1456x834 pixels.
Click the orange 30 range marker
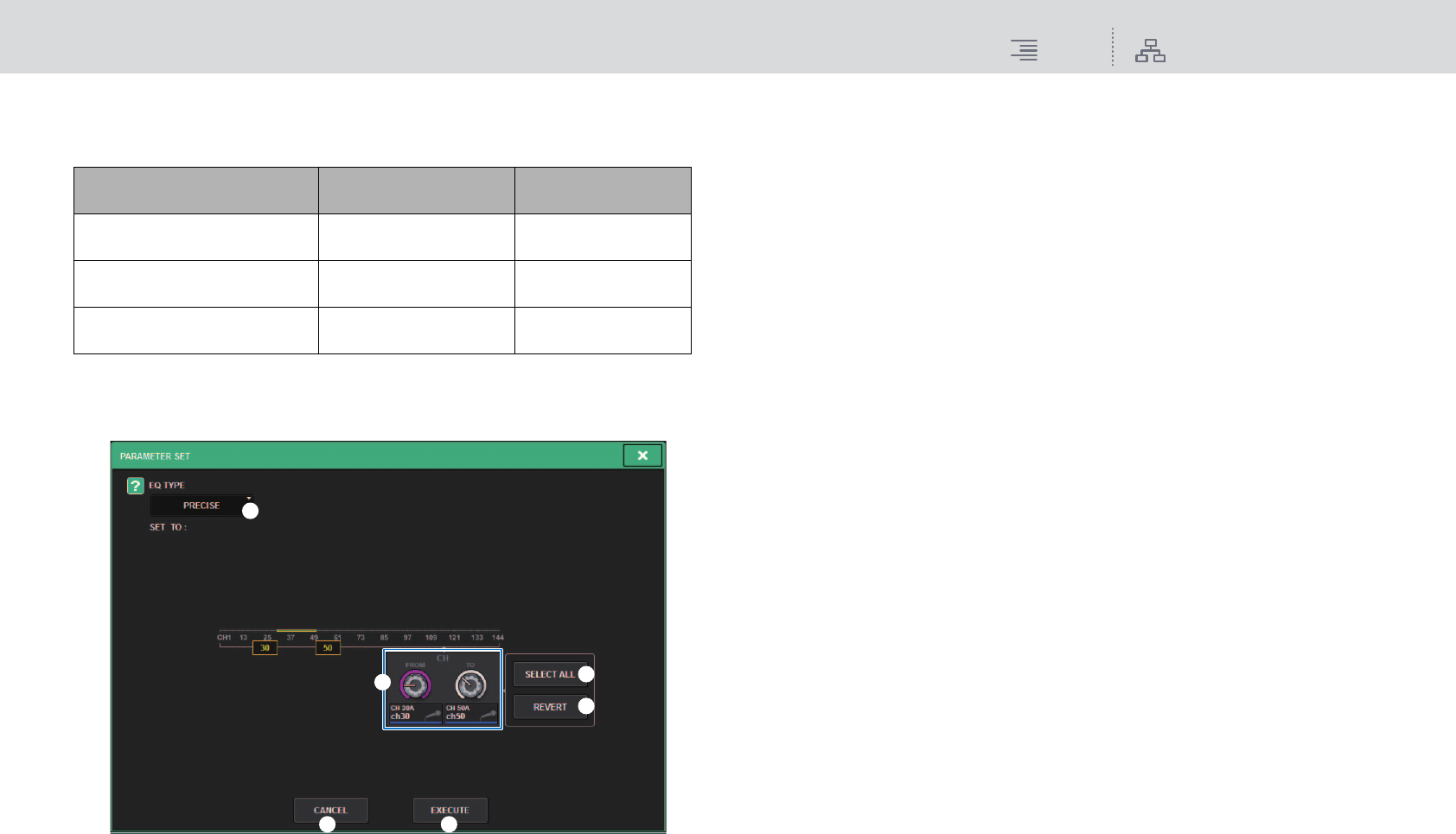(x=265, y=647)
